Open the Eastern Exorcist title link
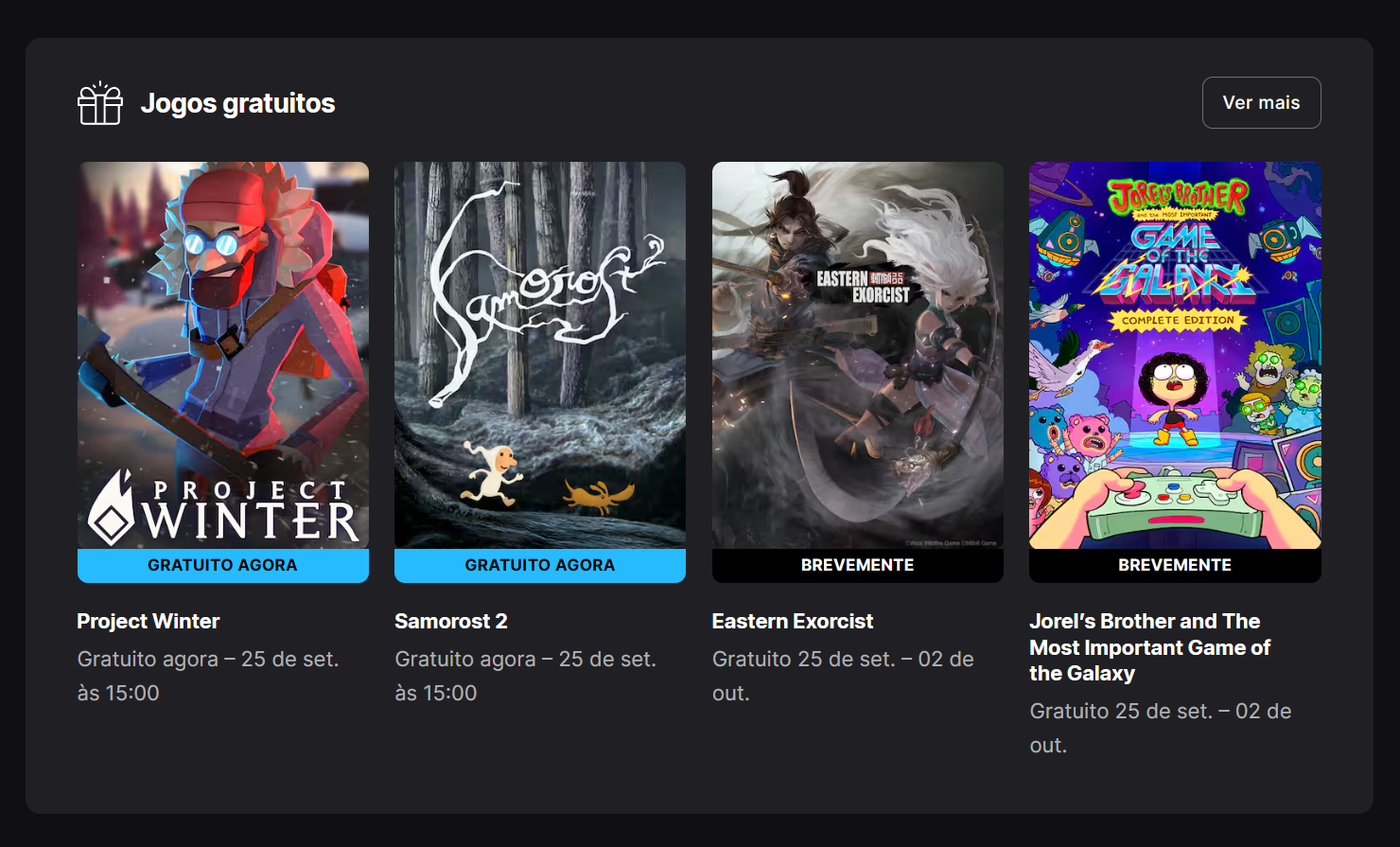The width and height of the screenshot is (1400, 847). (793, 621)
